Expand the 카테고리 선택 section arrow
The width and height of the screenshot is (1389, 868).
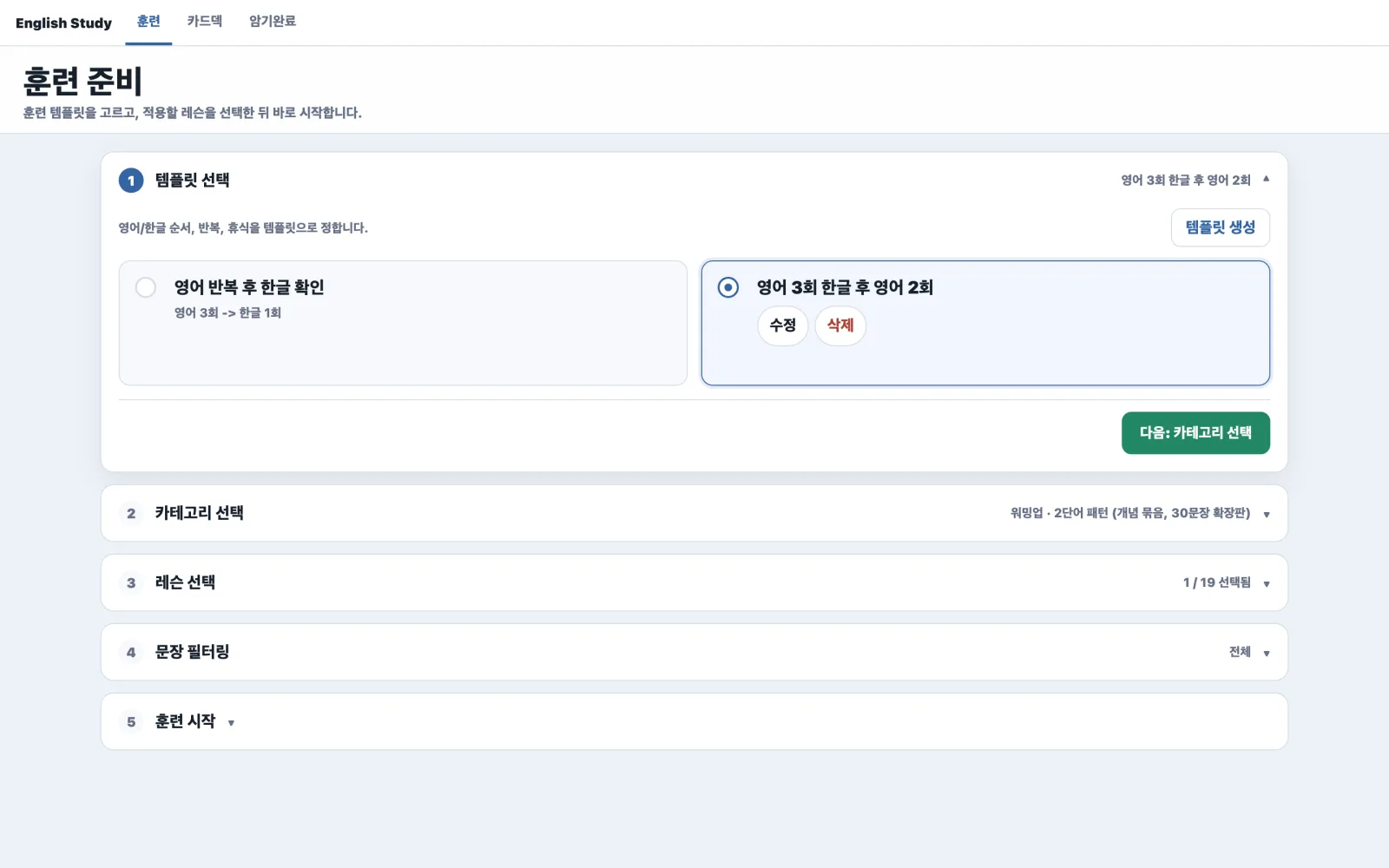1267,515
